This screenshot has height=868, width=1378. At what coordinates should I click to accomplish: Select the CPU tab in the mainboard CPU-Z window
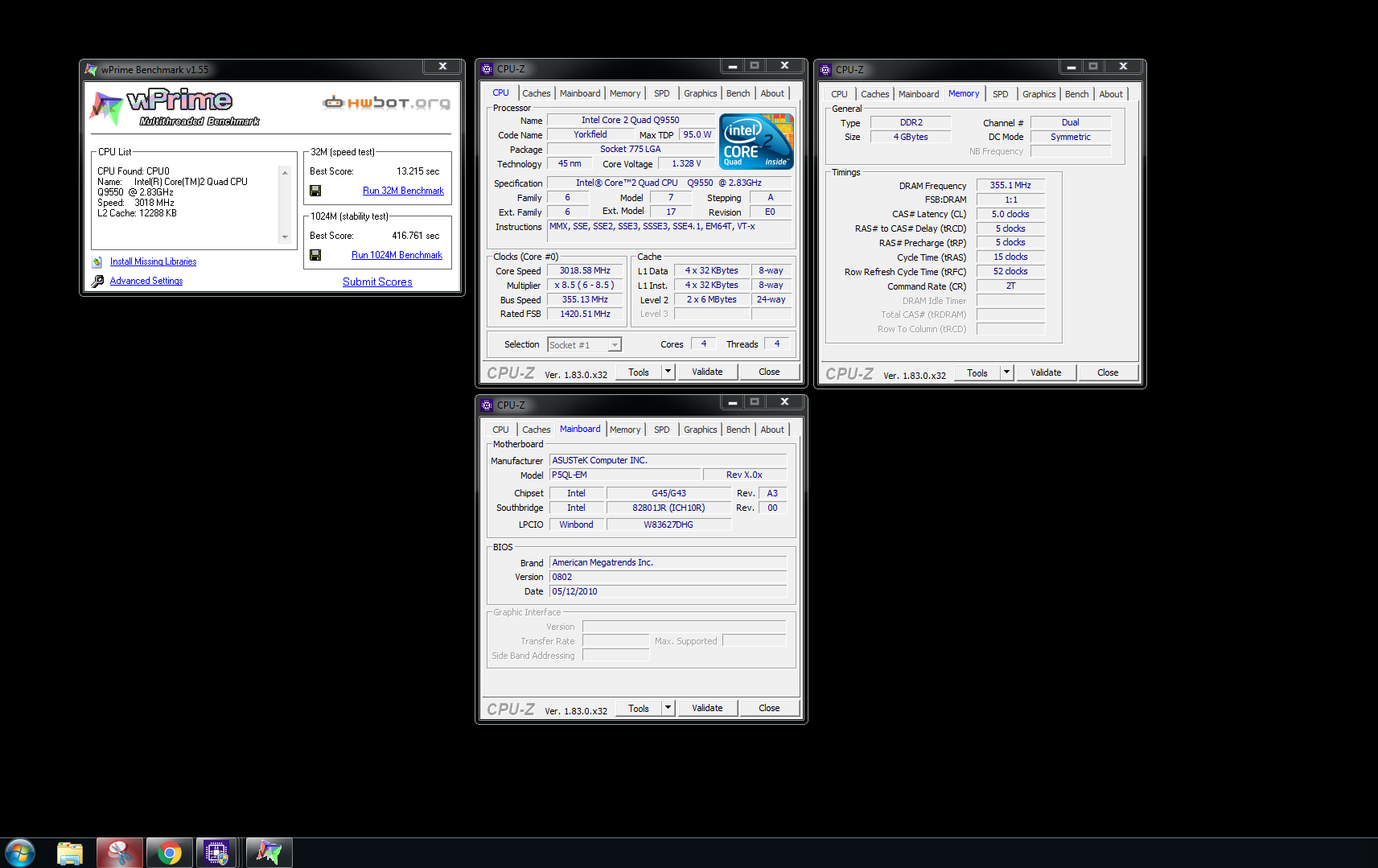coord(500,430)
